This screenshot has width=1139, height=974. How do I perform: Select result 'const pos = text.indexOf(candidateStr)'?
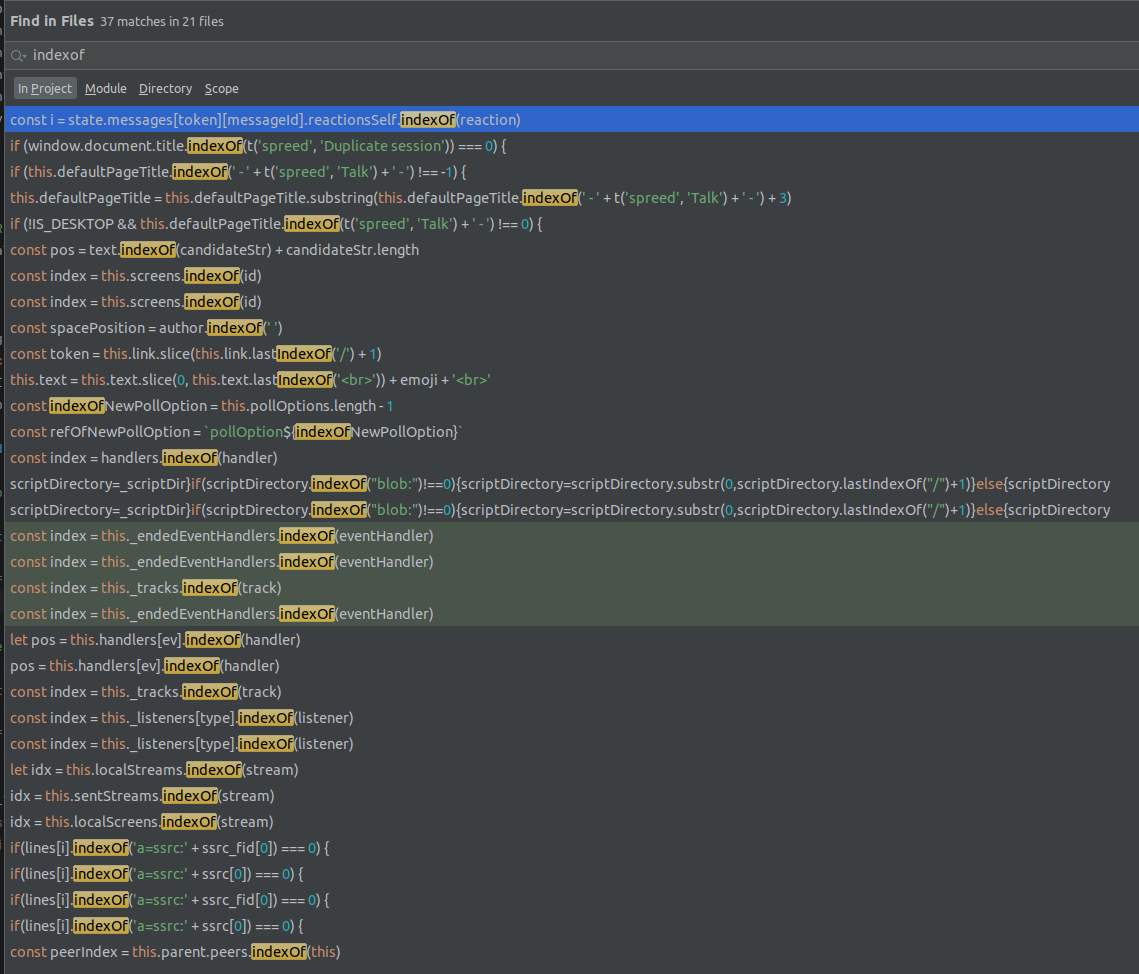point(572,250)
